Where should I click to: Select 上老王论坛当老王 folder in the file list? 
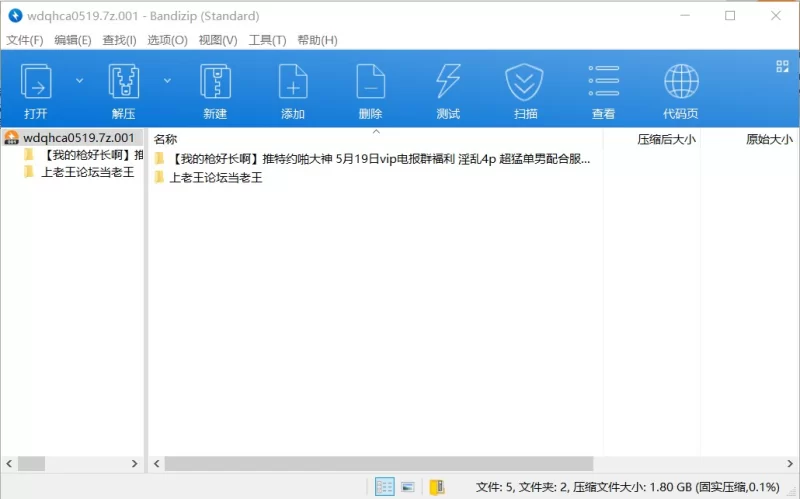208,177
